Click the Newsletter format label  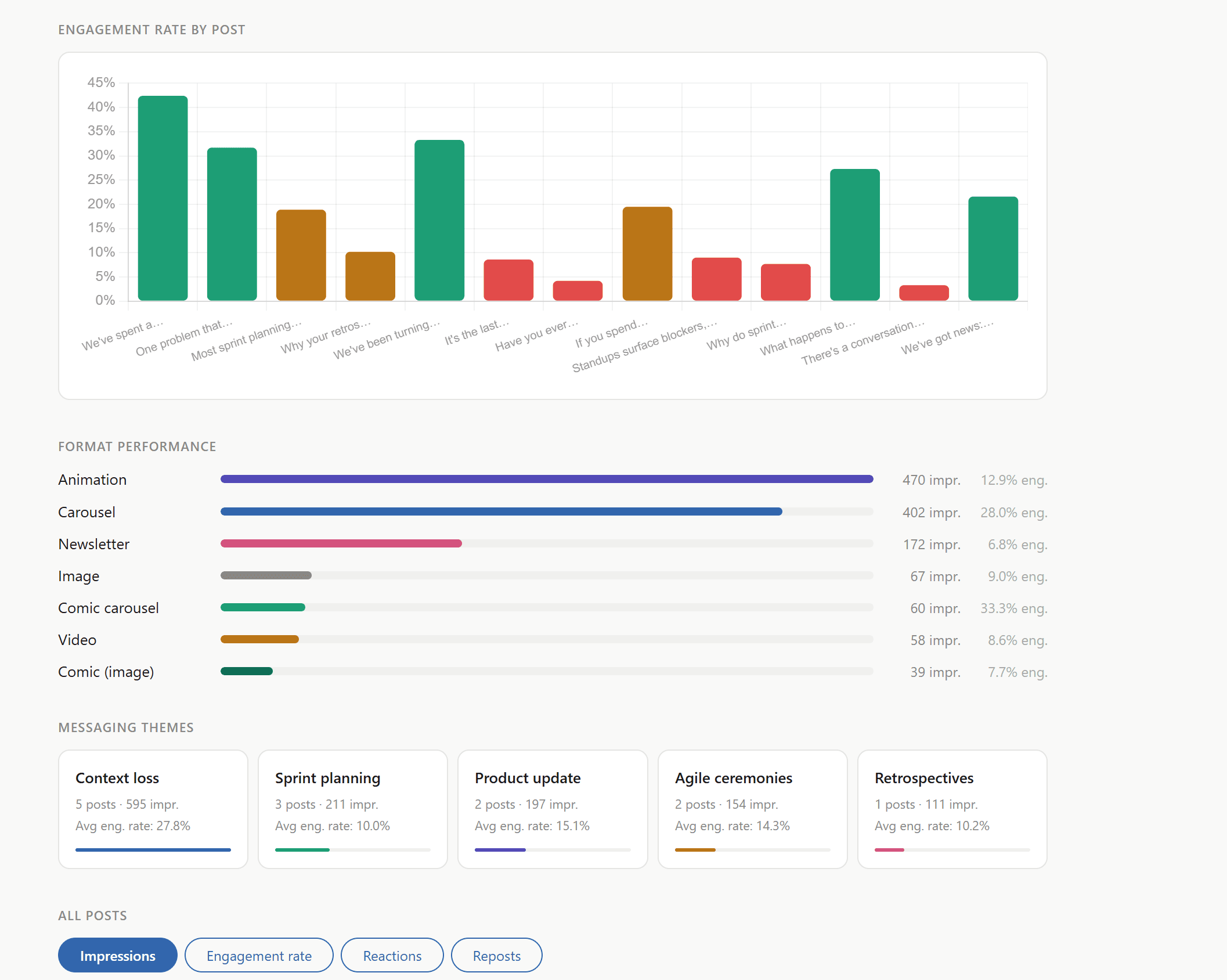click(93, 544)
